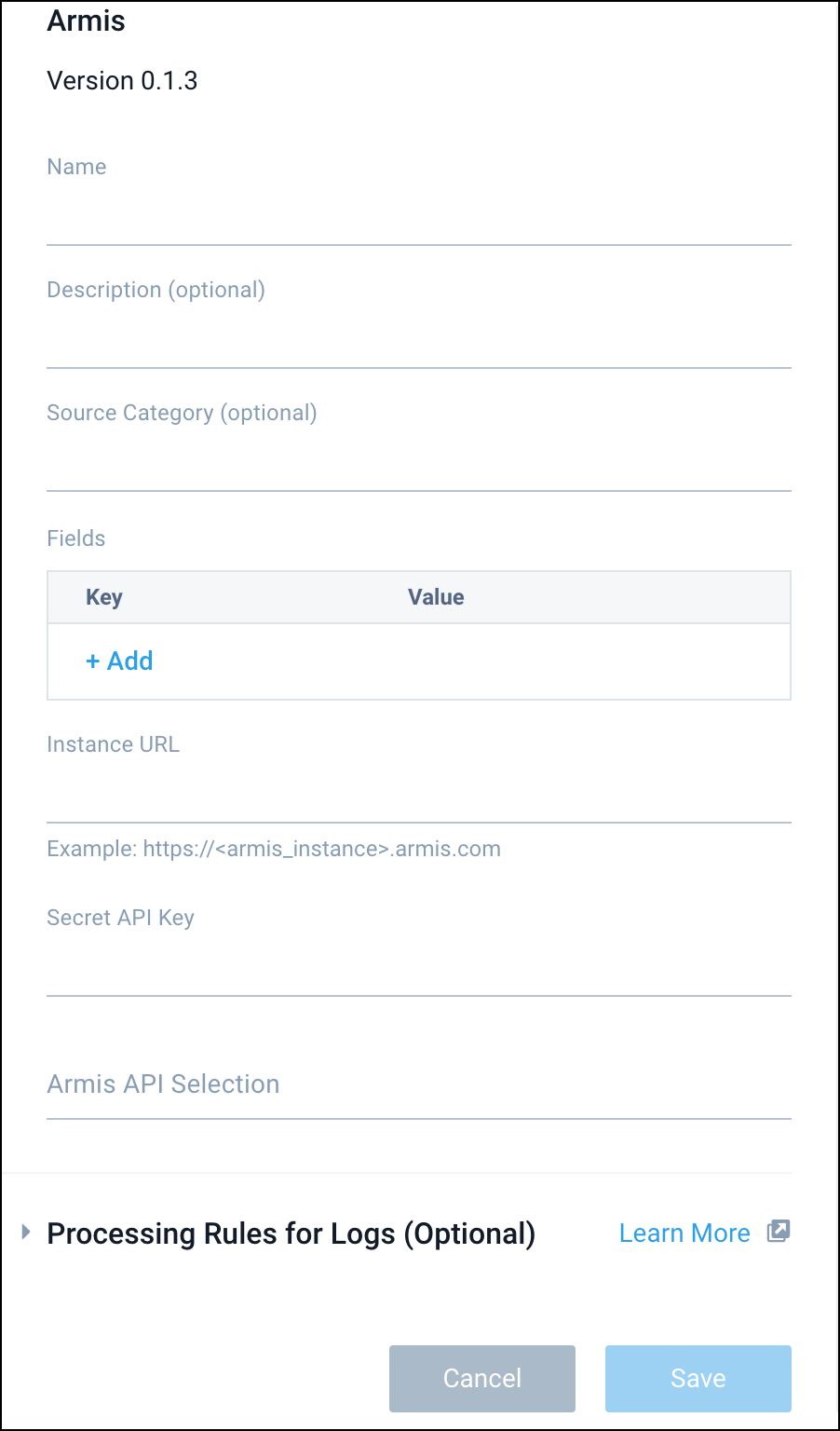Click the Learn More external link icon
Image resolution: width=840 pixels, height=1431 pixels.
click(778, 1232)
